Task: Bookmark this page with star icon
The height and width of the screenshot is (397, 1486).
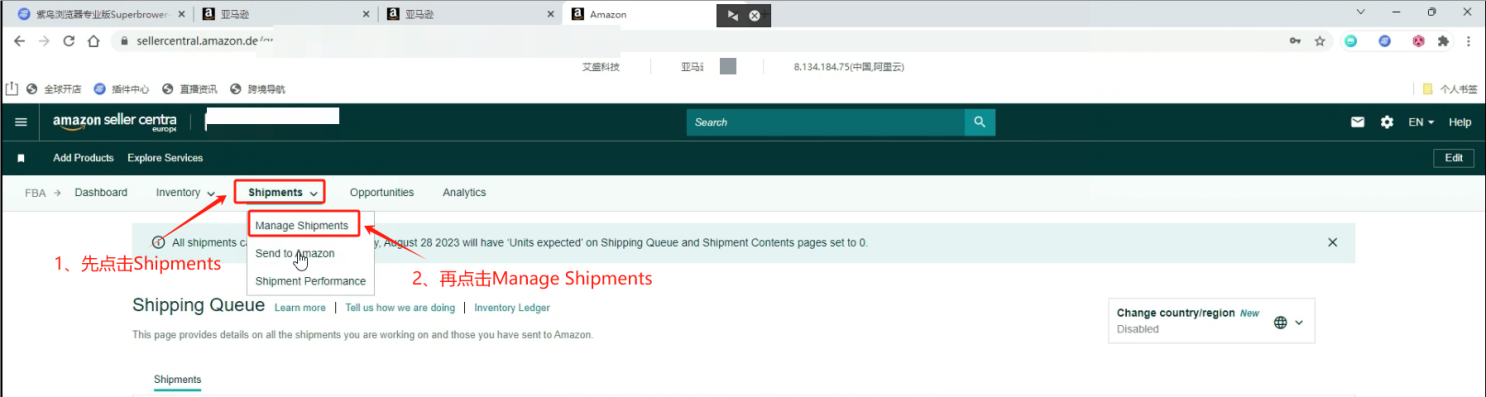Action: [x=1320, y=41]
